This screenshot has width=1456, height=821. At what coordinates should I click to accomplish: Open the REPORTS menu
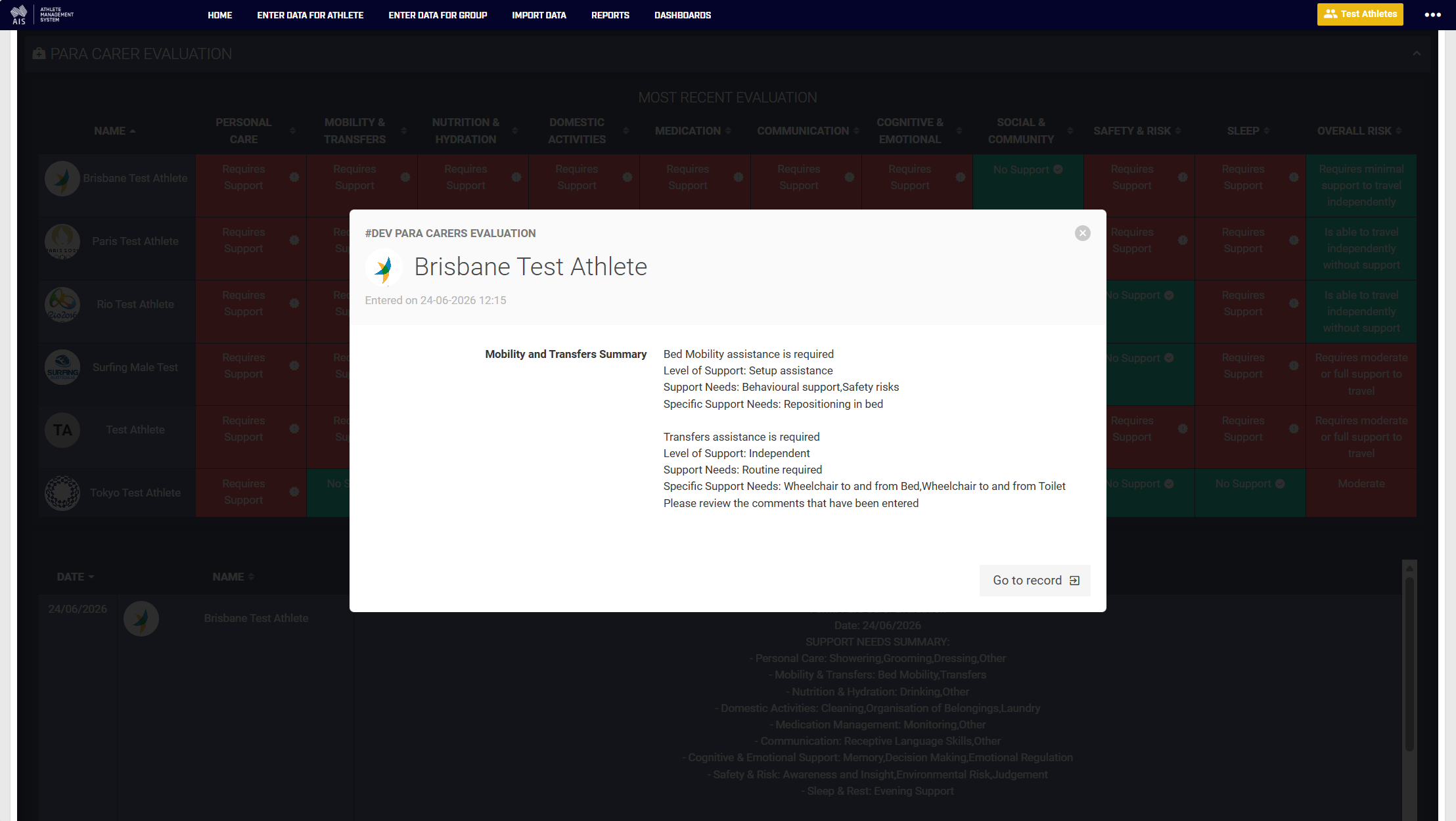click(610, 15)
